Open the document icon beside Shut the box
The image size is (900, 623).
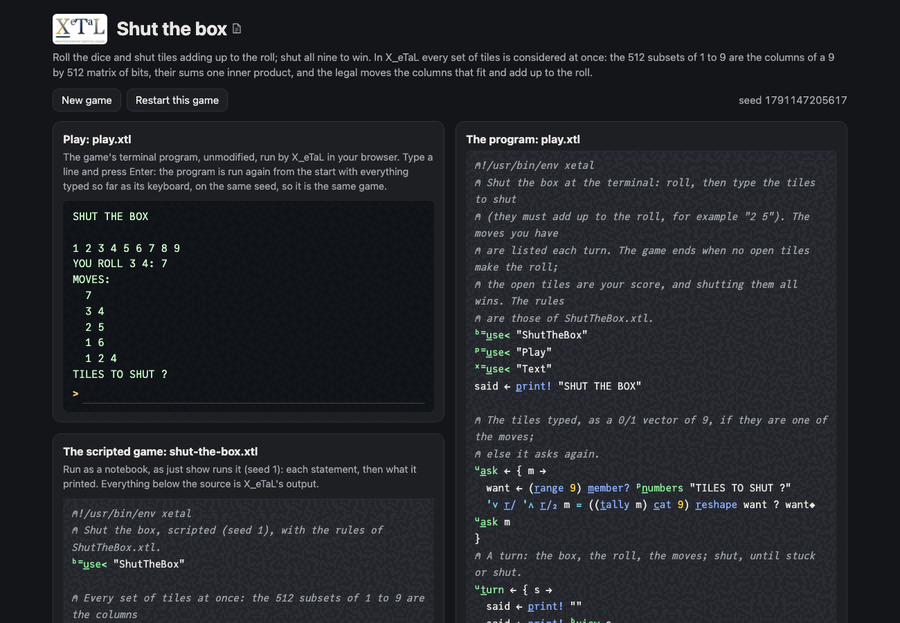pyautogui.click(x=236, y=29)
